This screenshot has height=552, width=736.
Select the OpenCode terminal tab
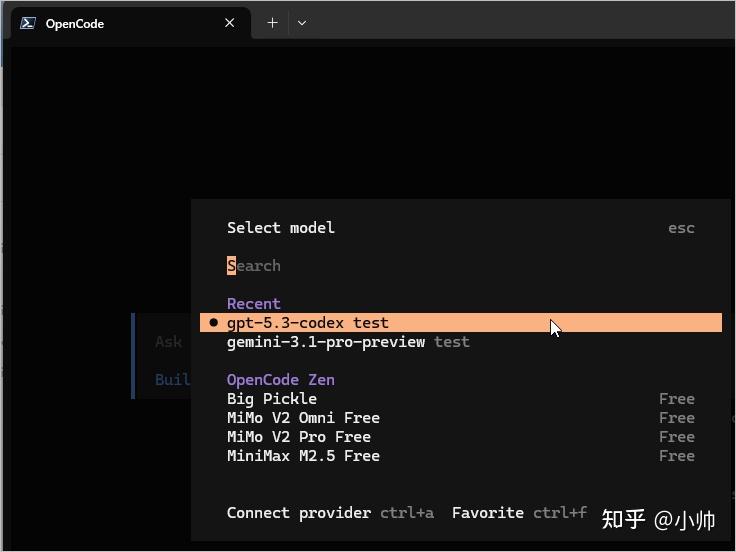[130, 23]
